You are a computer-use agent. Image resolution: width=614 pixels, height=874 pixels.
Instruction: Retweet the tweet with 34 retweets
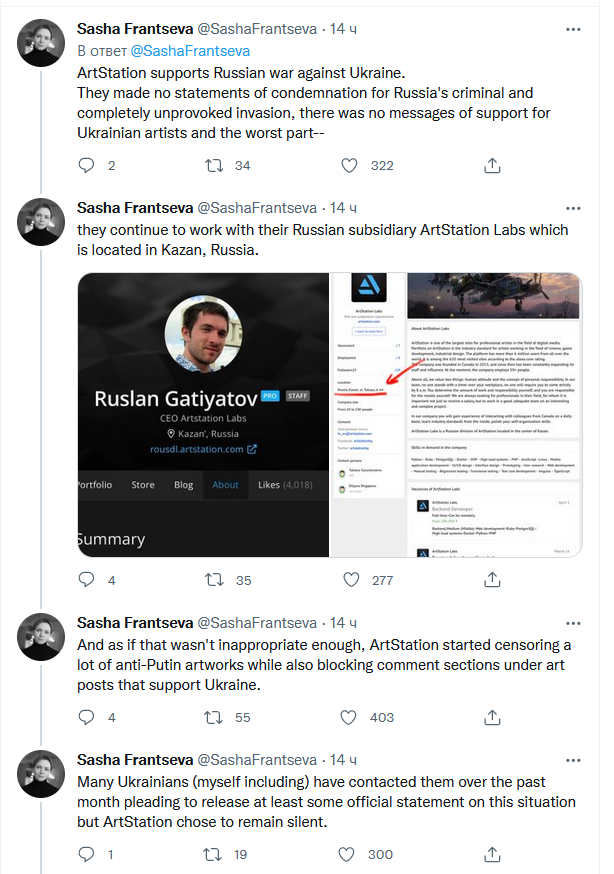click(x=214, y=165)
